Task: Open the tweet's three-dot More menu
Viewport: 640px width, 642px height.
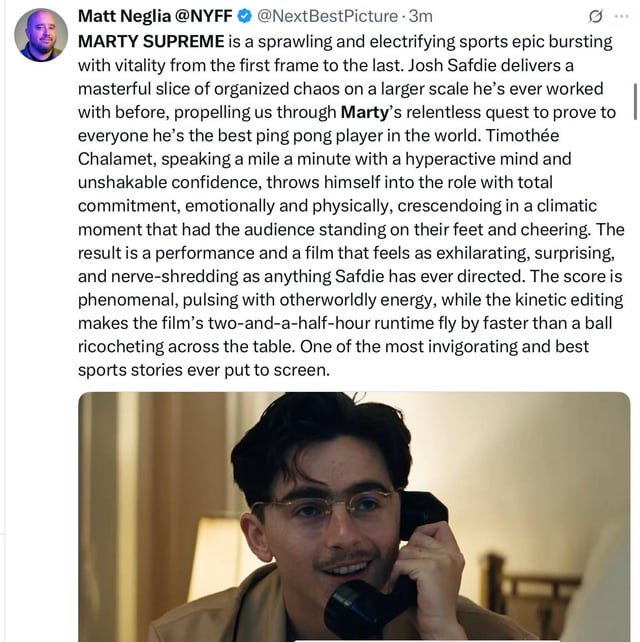Action: pos(625,16)
